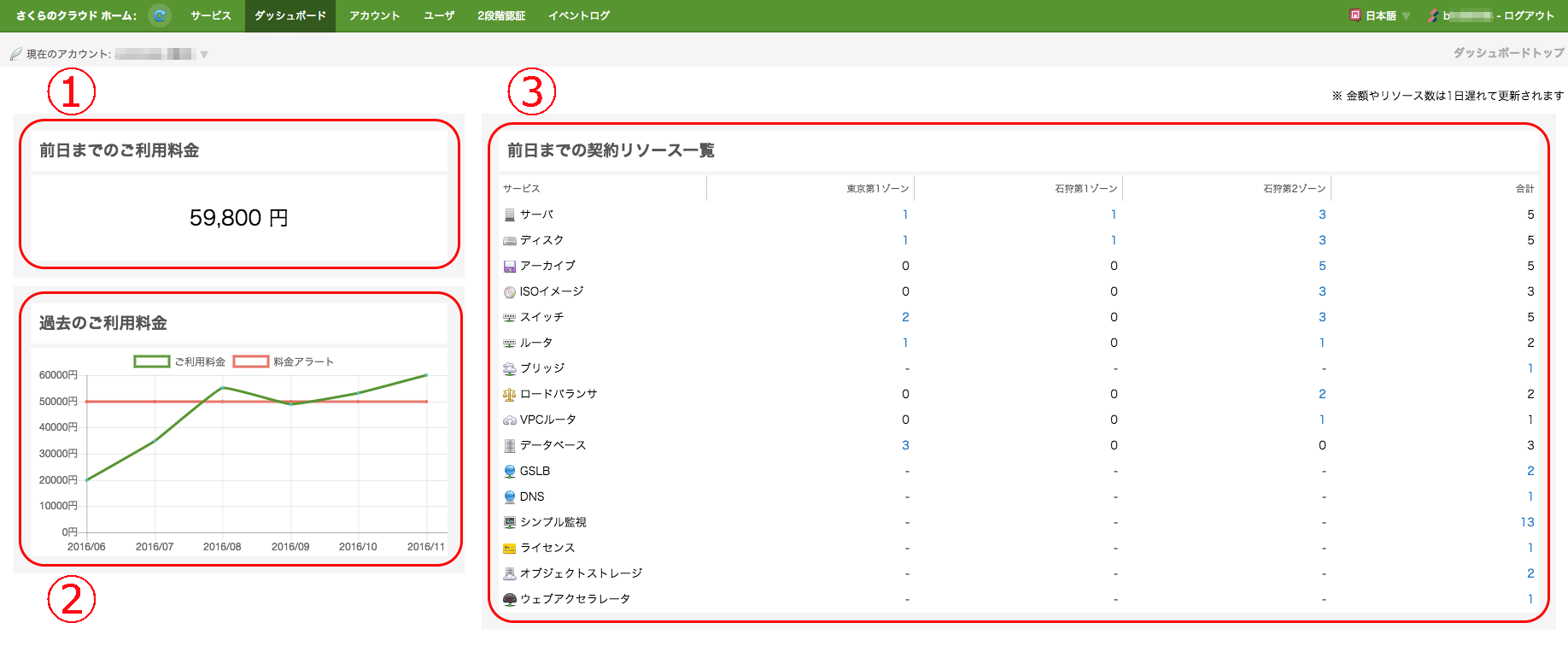Image resolution: width=1568 pixels, height=658 pixels.
Task: Open アーカイブ count 5 in 石狩第2ゾーン
Action: point(1322,266)
